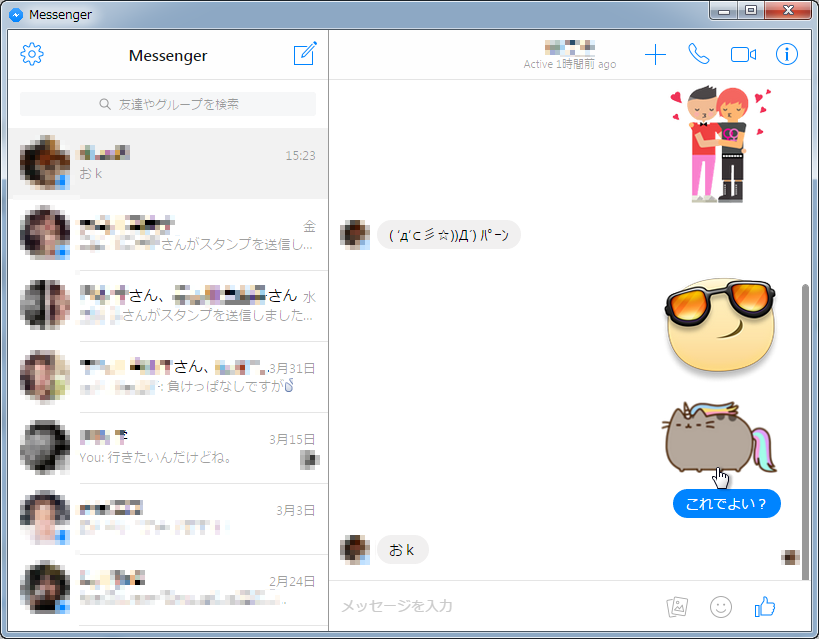Compose a new message
Screen dimensions: 819x639
(304, 54)
